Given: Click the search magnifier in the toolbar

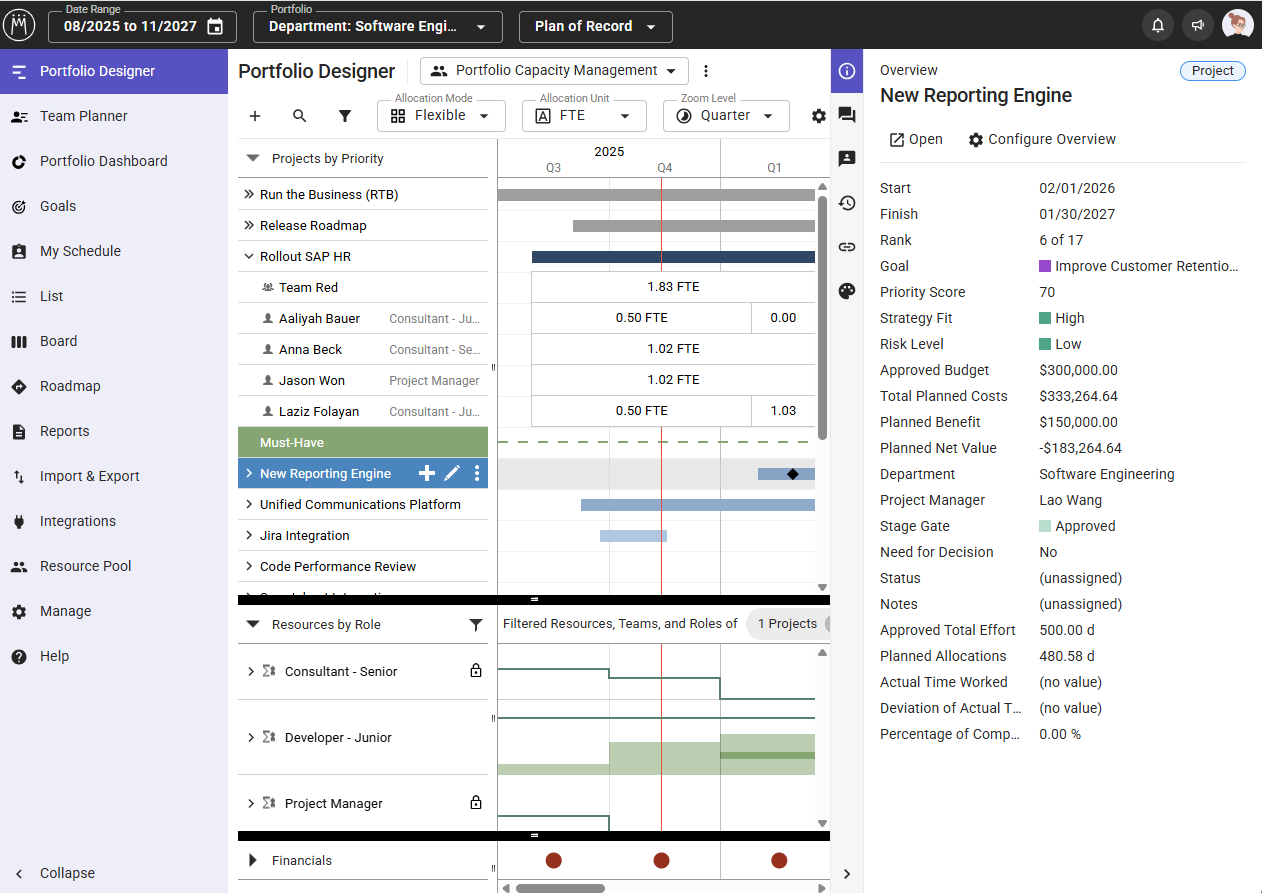Looking at the screenshot, I should coord(300,116).
